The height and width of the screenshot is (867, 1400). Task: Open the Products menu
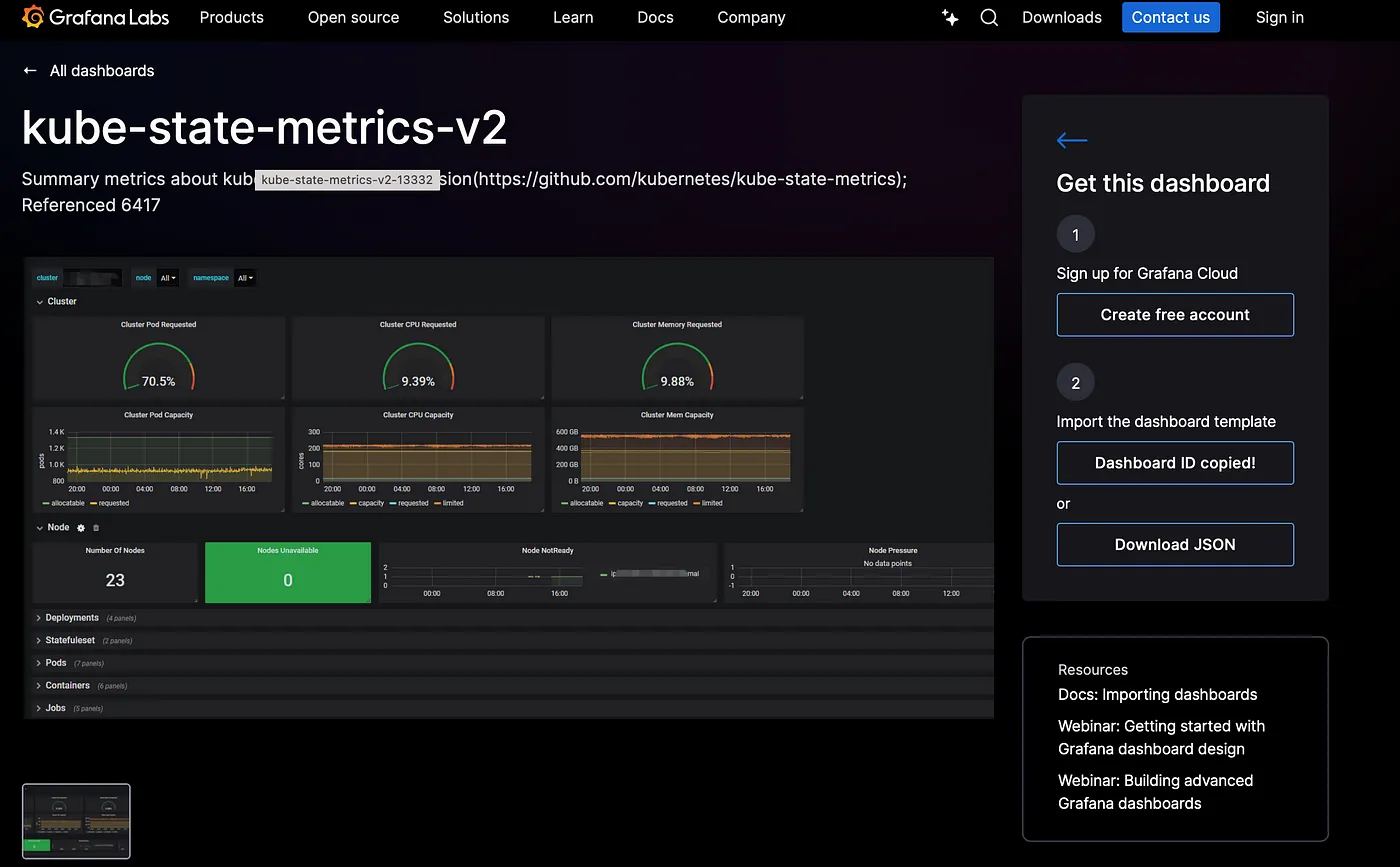coord(232,17)
